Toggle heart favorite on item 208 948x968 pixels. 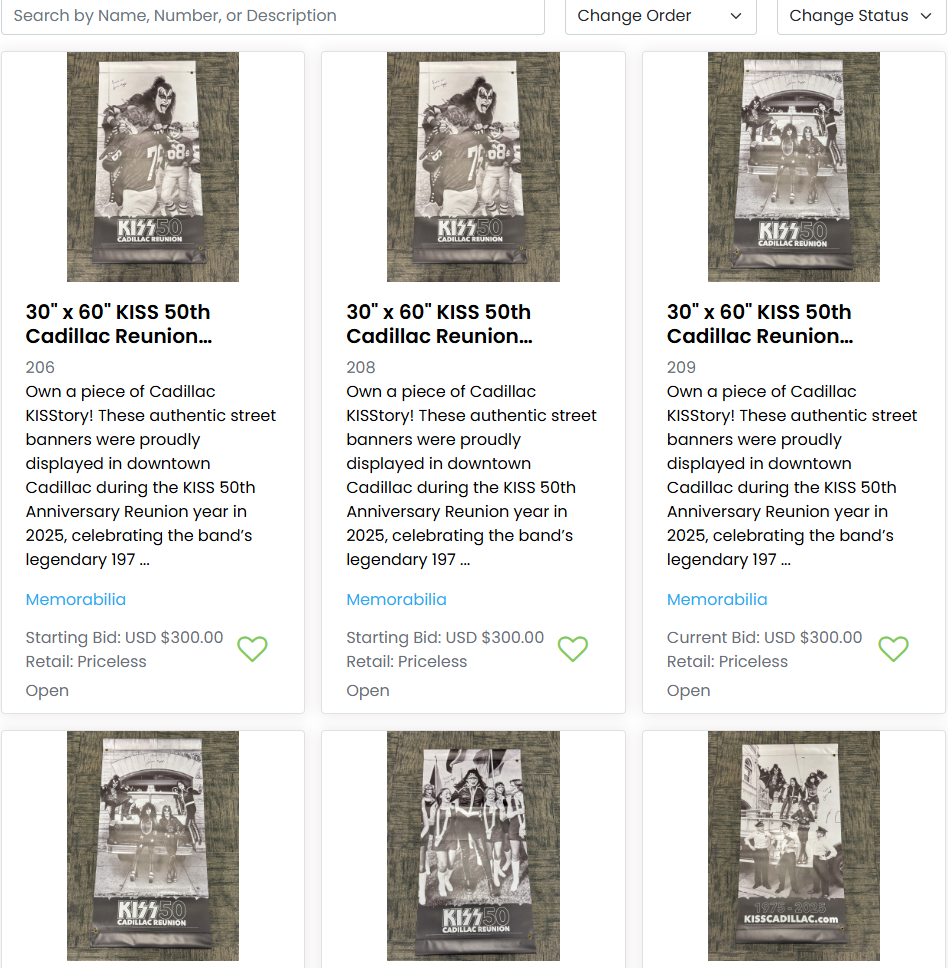tap(573, 649)
